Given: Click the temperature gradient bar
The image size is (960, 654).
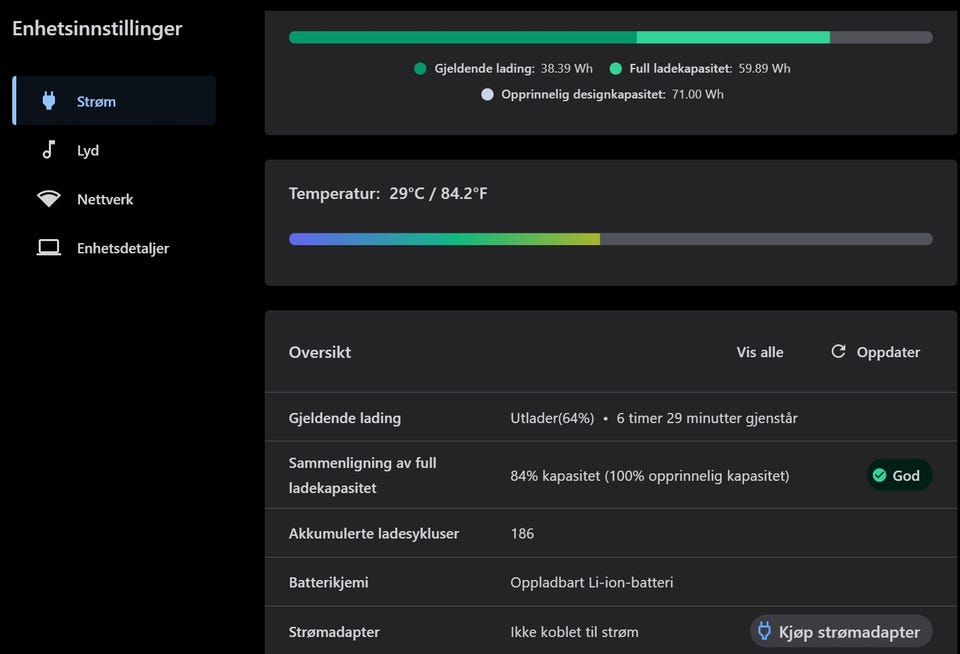Looking at the screenshot, I should [610, 239].
